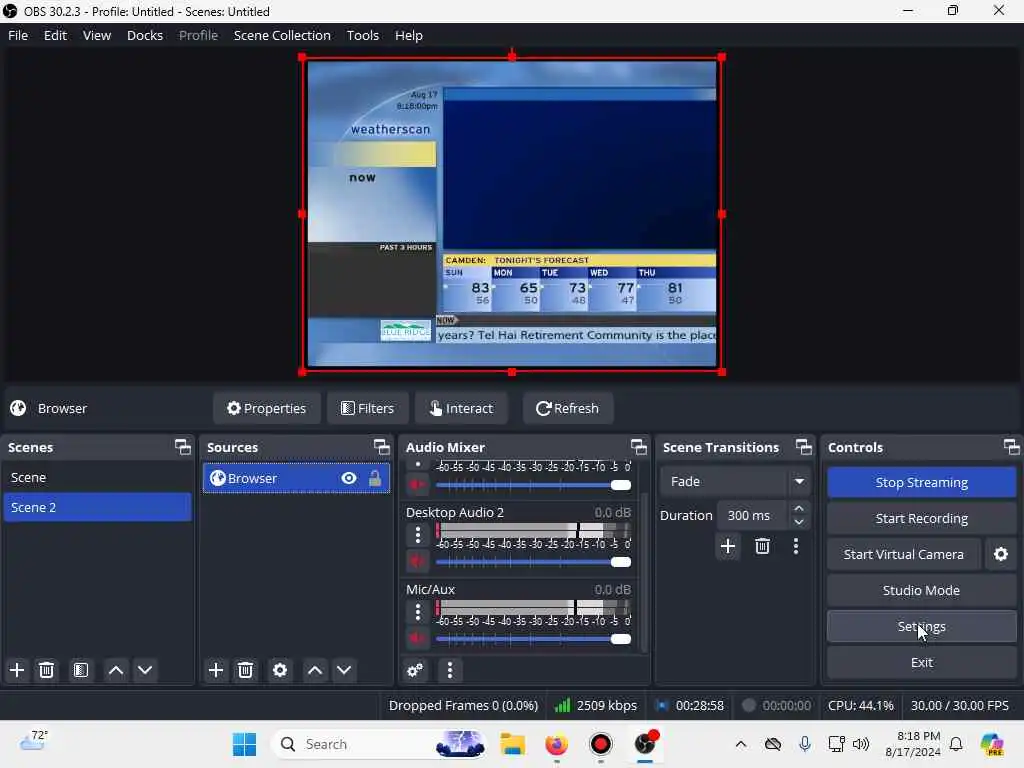Open Filters for Browser source

[368, 408]
